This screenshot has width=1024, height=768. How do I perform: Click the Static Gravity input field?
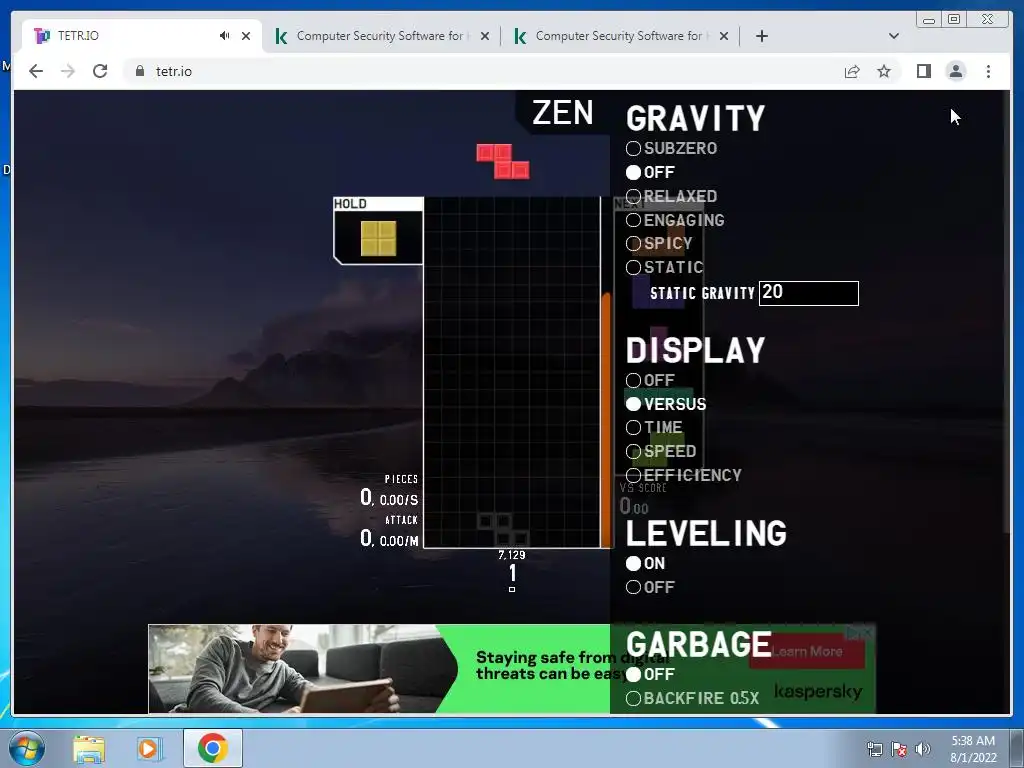click(808, 293)
